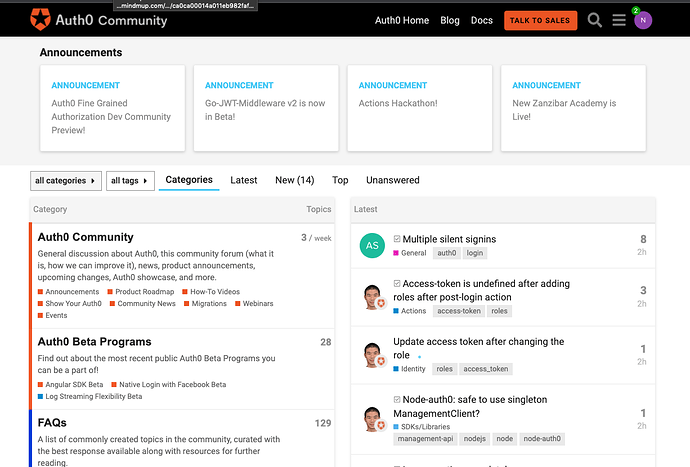Expand the all categories dropdown
The width and height of the screenshot is (690, 467).
(66, 181)
